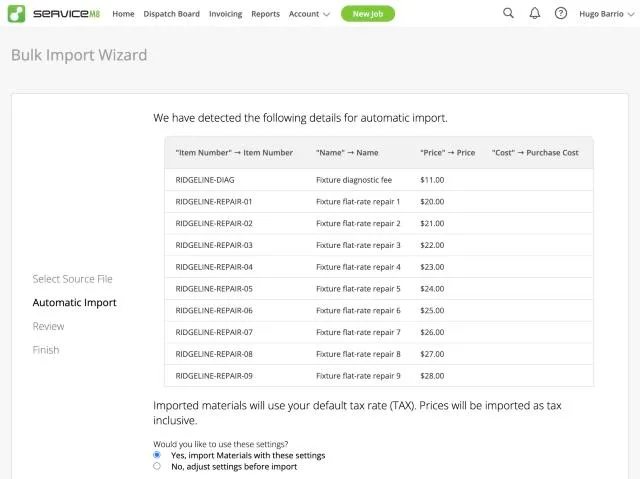Jump to the Review wizard step
Viewport: 640px width, 479px height.
point(48,326)
